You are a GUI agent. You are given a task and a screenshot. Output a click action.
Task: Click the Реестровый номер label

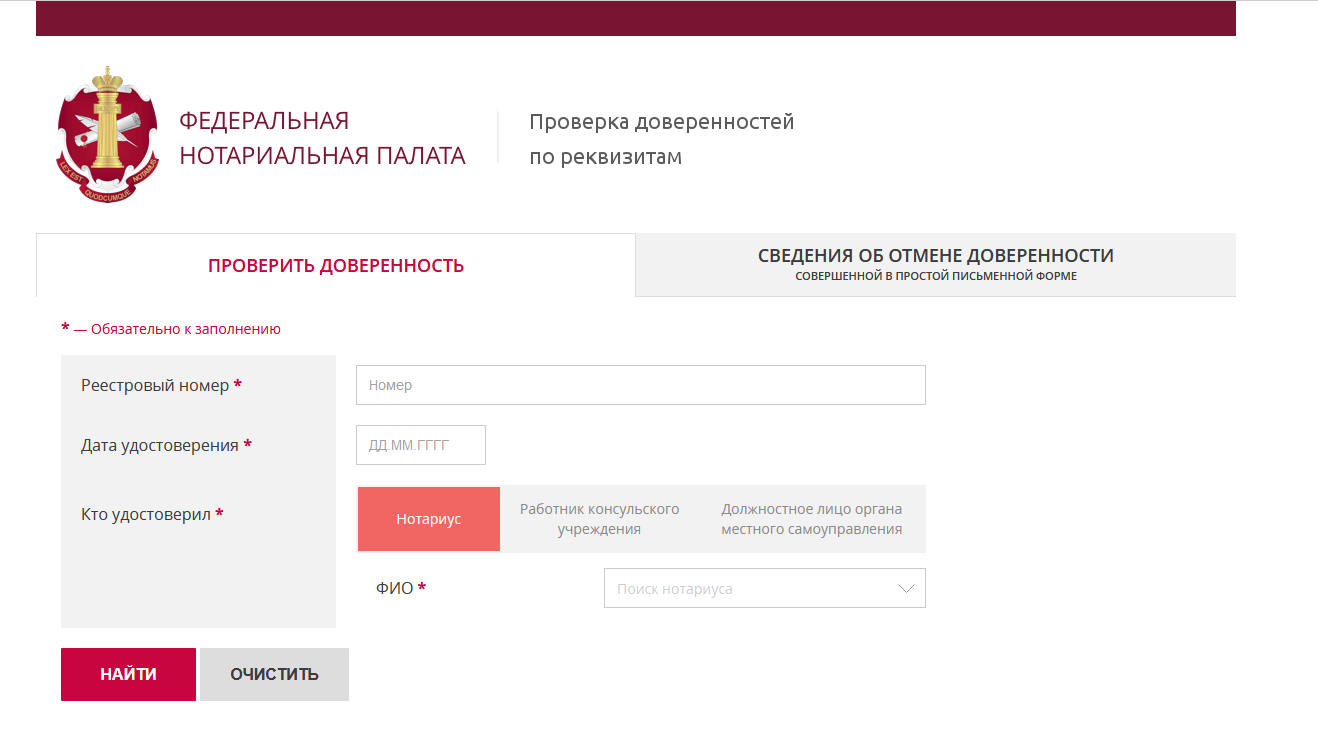[x=155, y=385]
